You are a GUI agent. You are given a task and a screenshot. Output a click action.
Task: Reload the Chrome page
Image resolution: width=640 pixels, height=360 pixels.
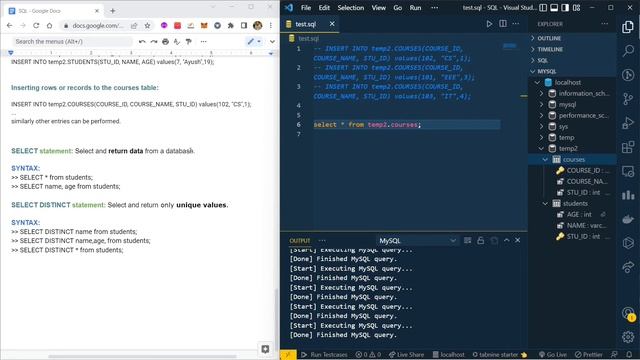pyautogui.click(x=36, y=26)
